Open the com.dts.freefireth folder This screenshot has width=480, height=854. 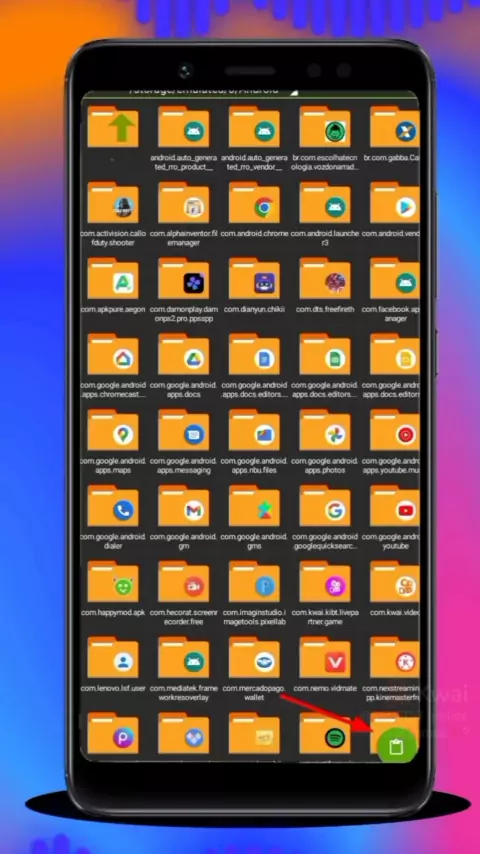click(325, 278)
